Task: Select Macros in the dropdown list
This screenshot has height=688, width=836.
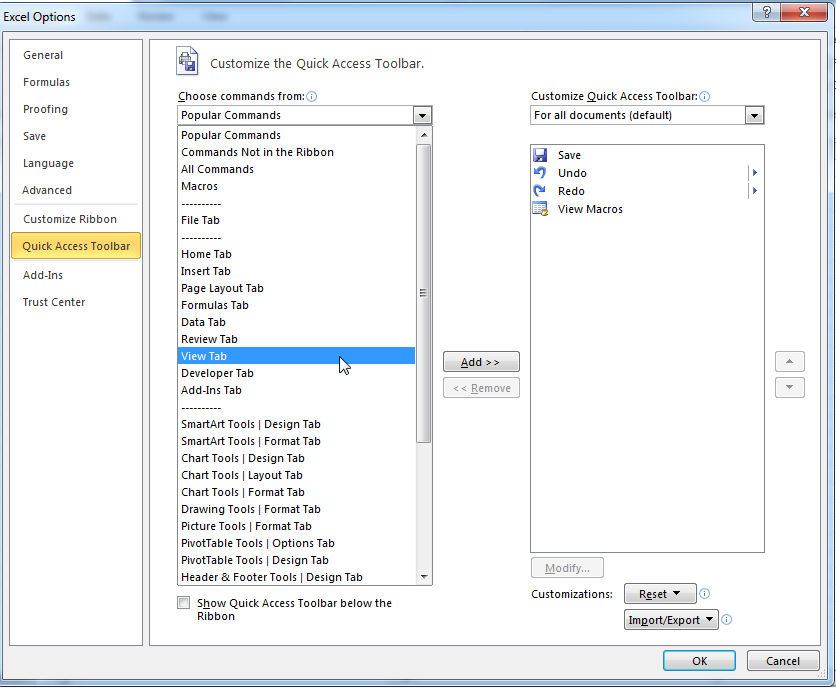Action: point(296,187)
